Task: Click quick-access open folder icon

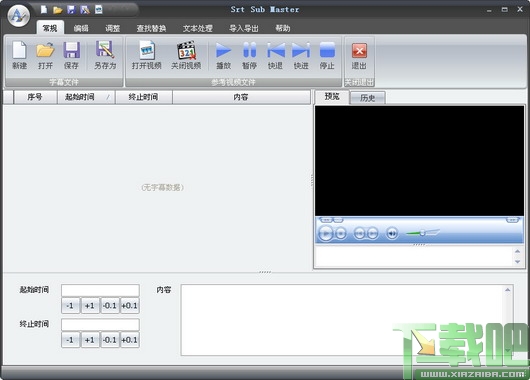Action: pyautogui.click(x=57, y=10)
